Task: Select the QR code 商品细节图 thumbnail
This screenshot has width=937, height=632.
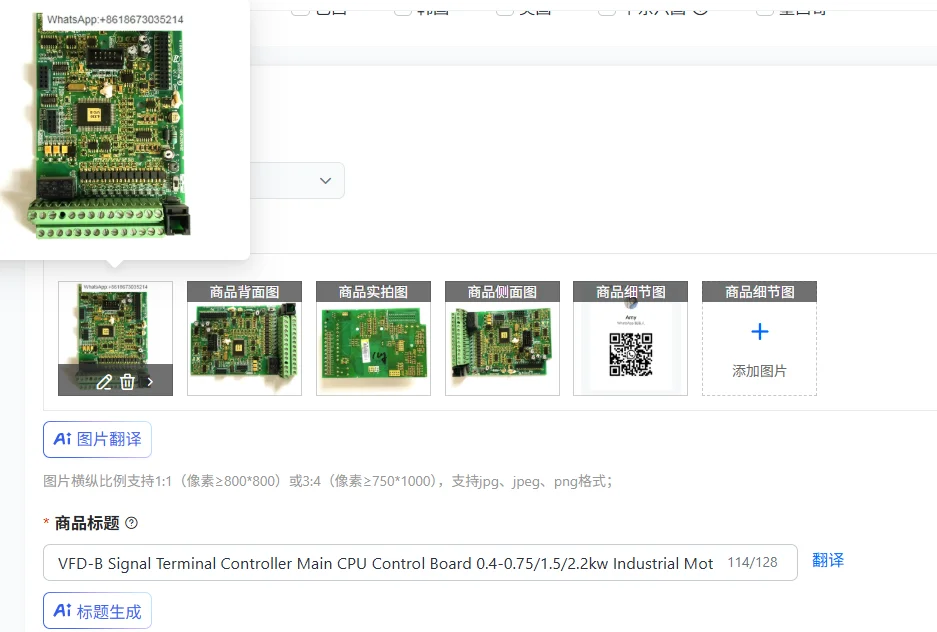Action: [x=630, y=338]
